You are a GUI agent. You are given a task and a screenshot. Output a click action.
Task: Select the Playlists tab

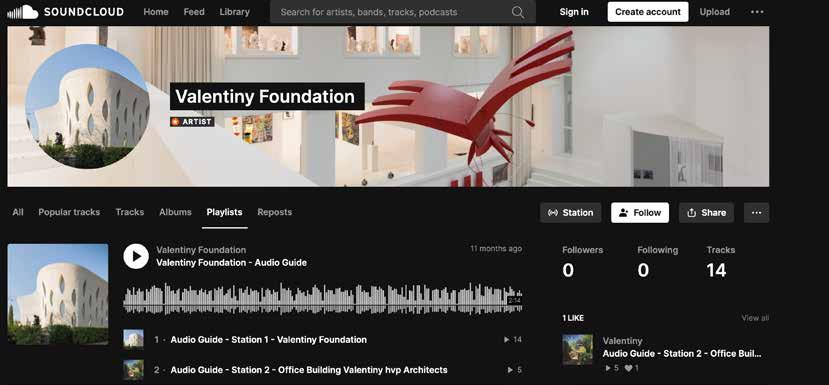(x=224, y=212)
